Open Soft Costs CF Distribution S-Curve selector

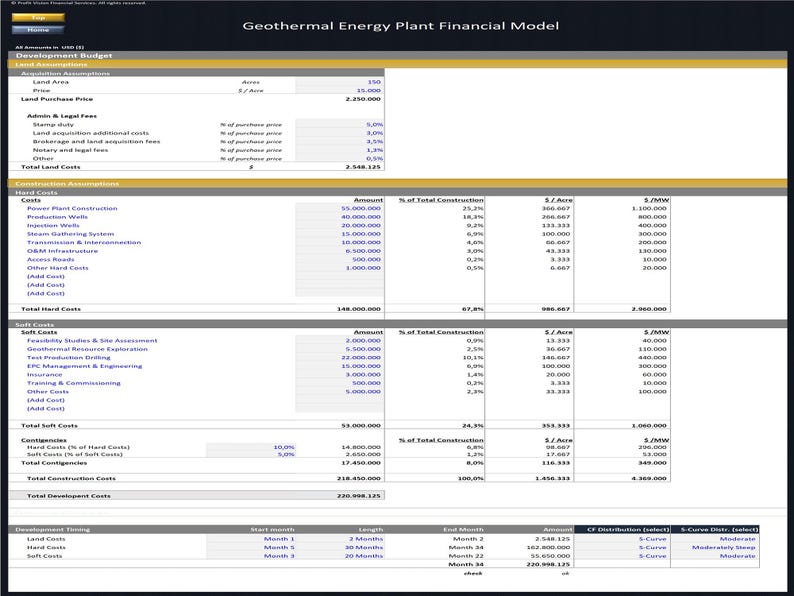pos(622,556)
